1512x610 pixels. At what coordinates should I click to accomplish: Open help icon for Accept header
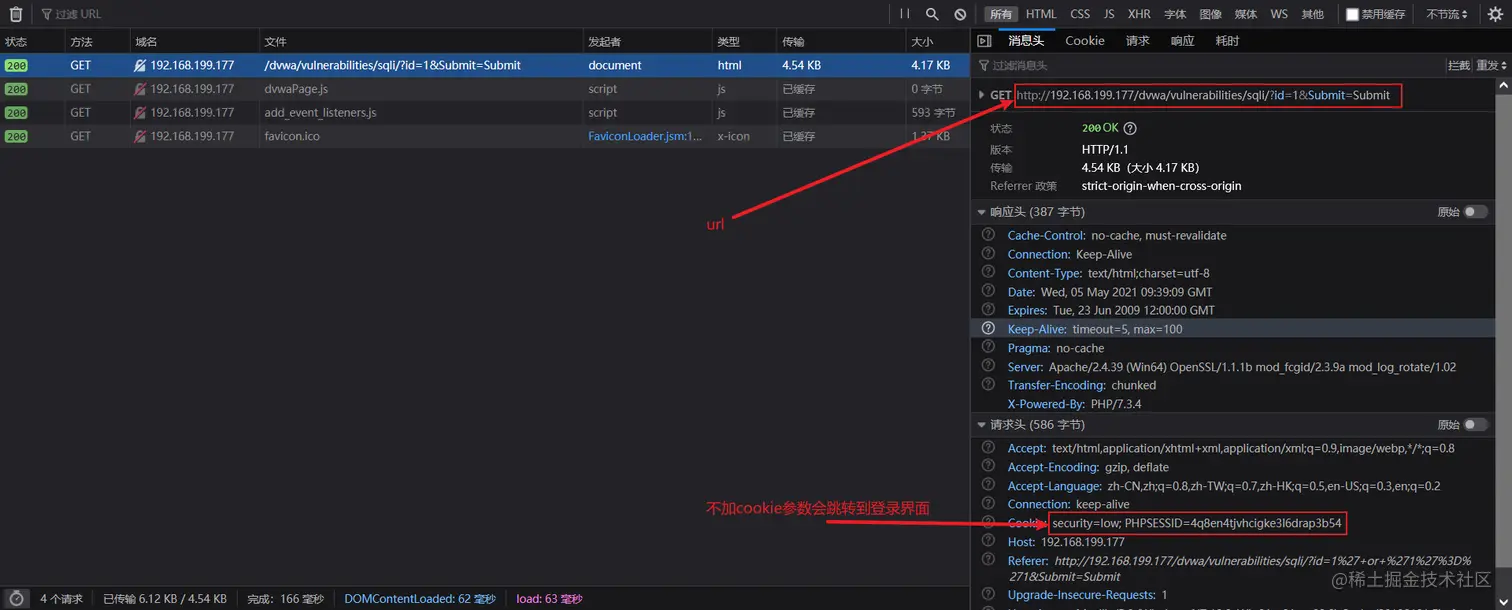click(x=988, y=448)
